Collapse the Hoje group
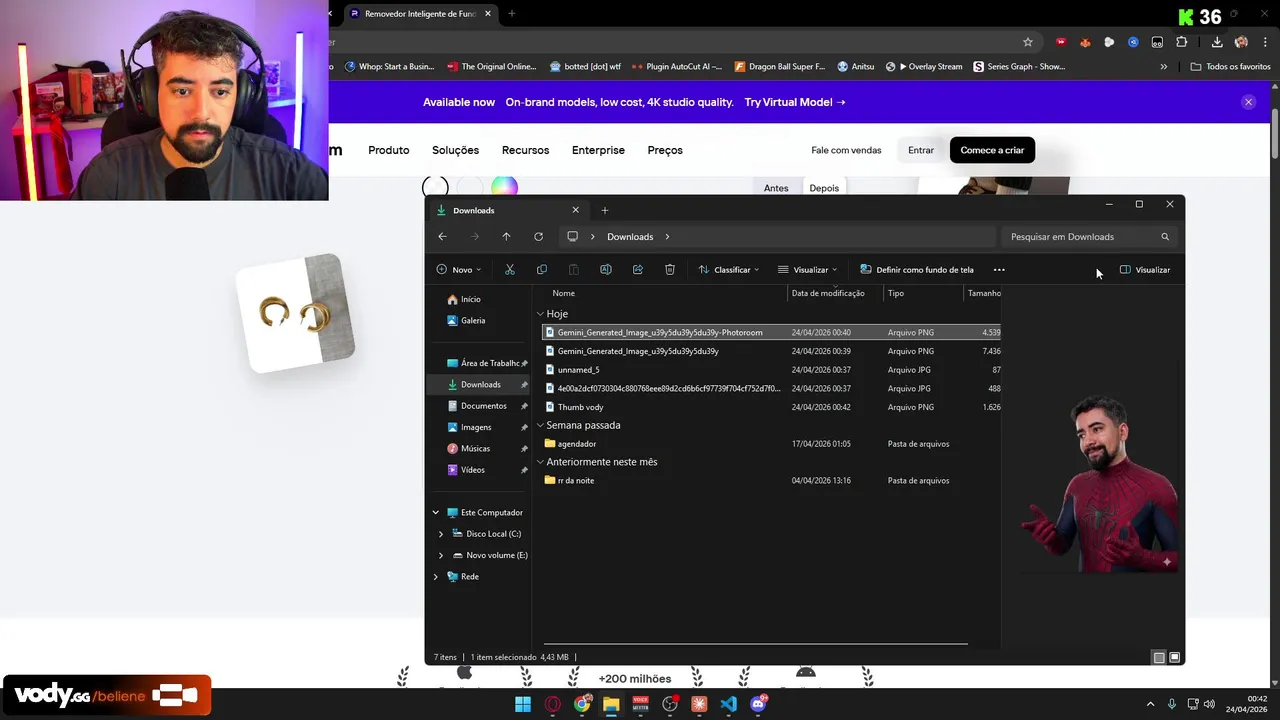Image resolution: width=1280 pixels, height=720 pixels. coord(541,314)
